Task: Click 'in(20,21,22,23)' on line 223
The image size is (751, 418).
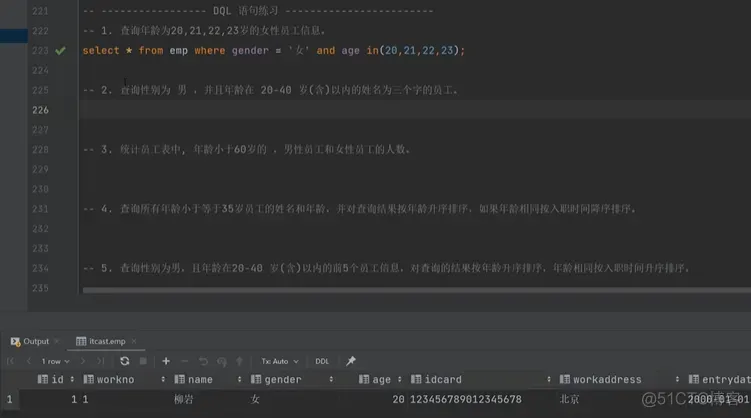Action: click(x=413, y=50)
